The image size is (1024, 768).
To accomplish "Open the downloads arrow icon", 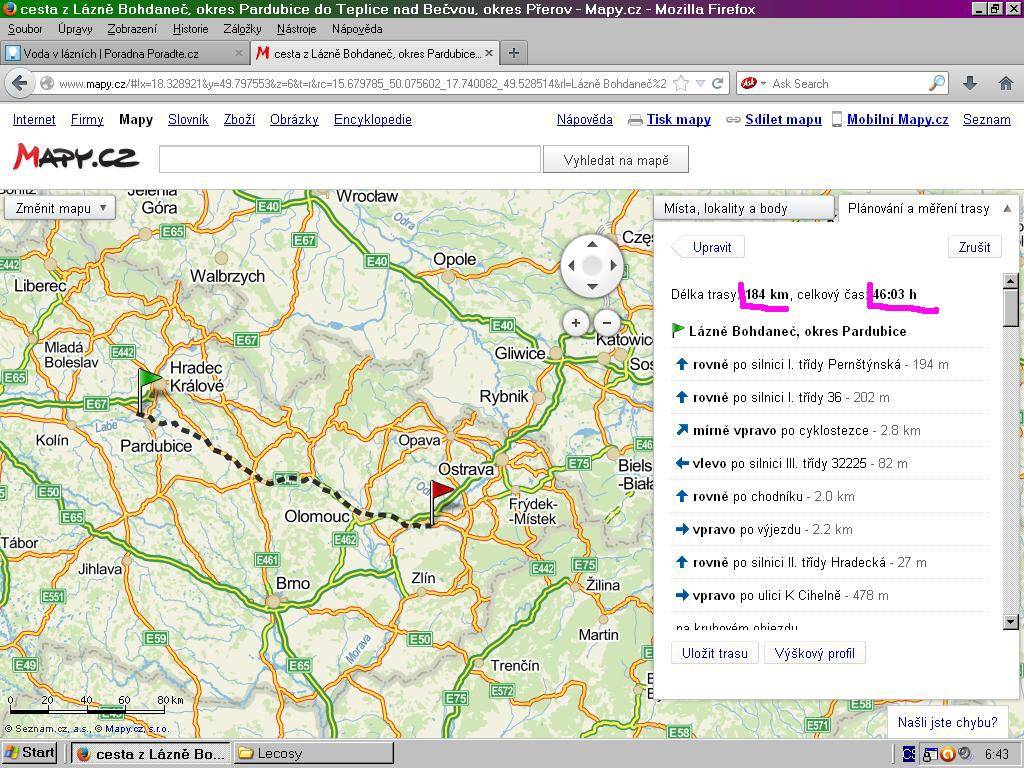I will click(x=970, y=83).
